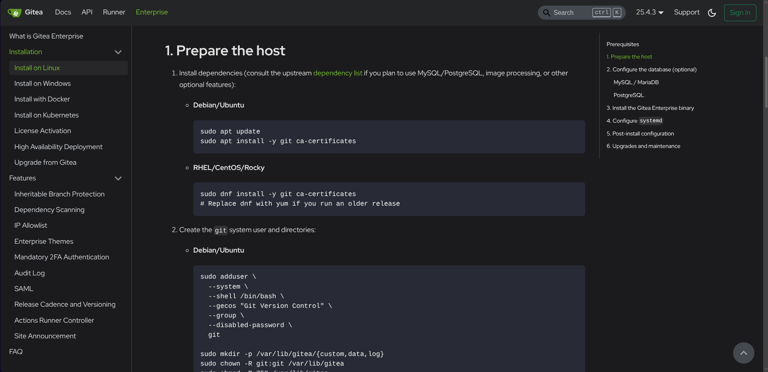Viewport: 768px width, 372px height.
Task: Jump to Install the Gitea Enterprise binary
Action: pos(650,108)
